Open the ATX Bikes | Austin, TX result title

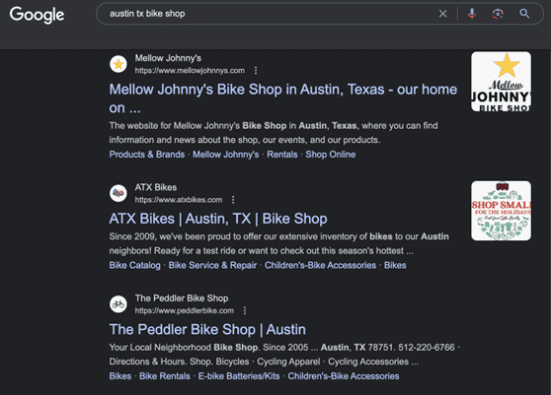218,219
